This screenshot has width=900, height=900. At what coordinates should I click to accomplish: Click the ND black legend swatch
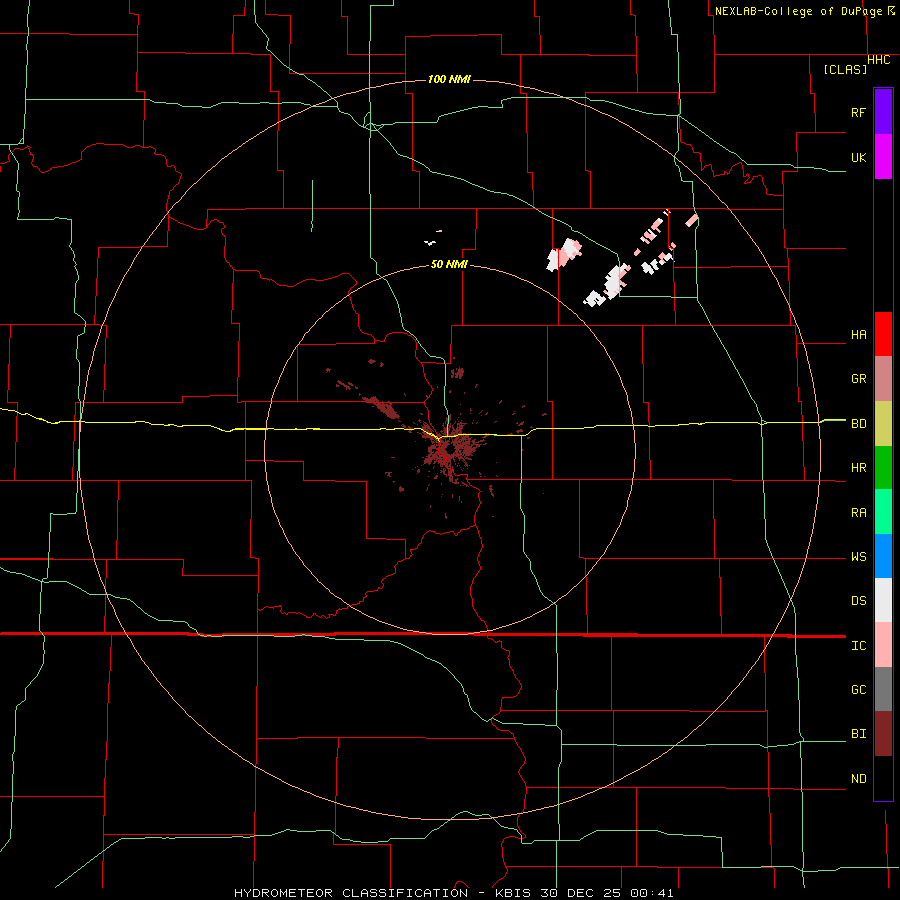[883, 778]
